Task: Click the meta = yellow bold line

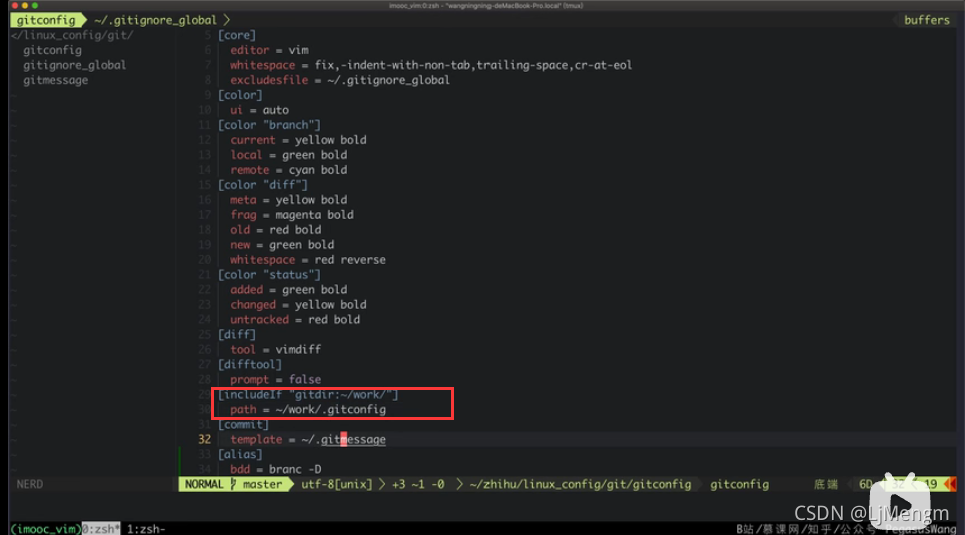Action: click(289, 200)
